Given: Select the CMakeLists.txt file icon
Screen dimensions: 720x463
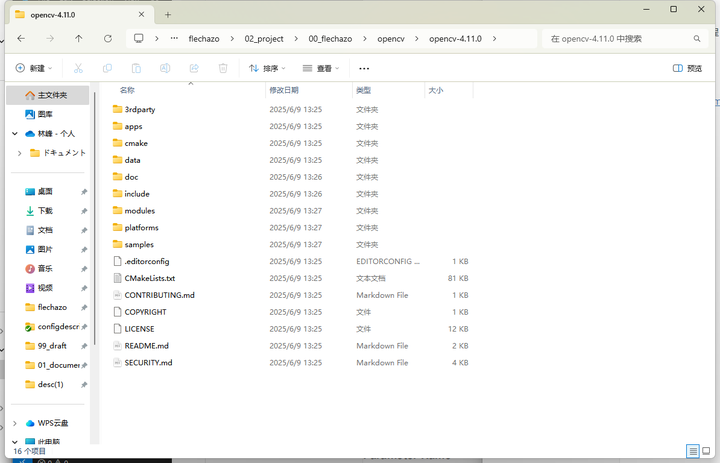Looking at the screenshot, I should pos(118,278).
